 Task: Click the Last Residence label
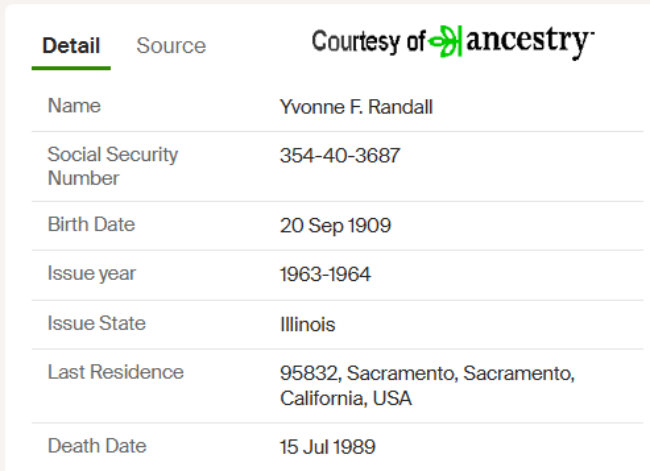click(116, 372)
